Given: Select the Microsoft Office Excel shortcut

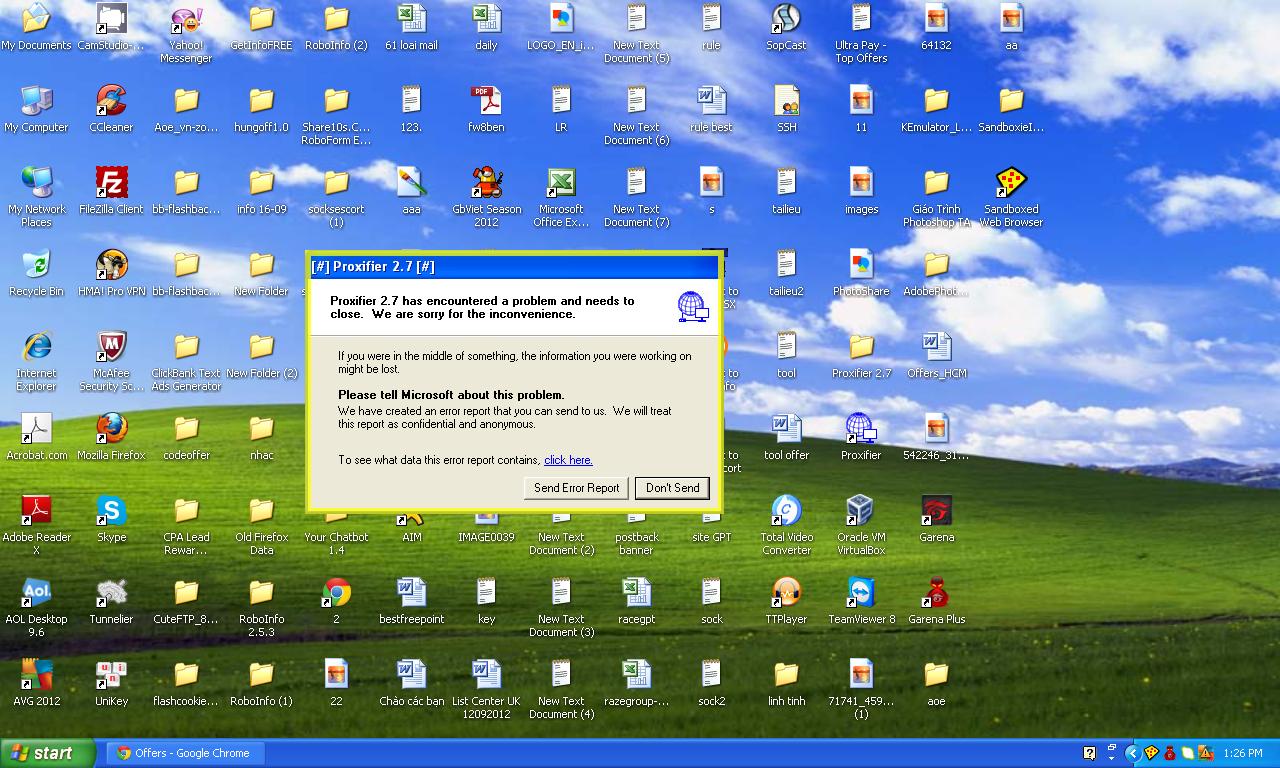Looking at the screenshot, I should (561, 197).
